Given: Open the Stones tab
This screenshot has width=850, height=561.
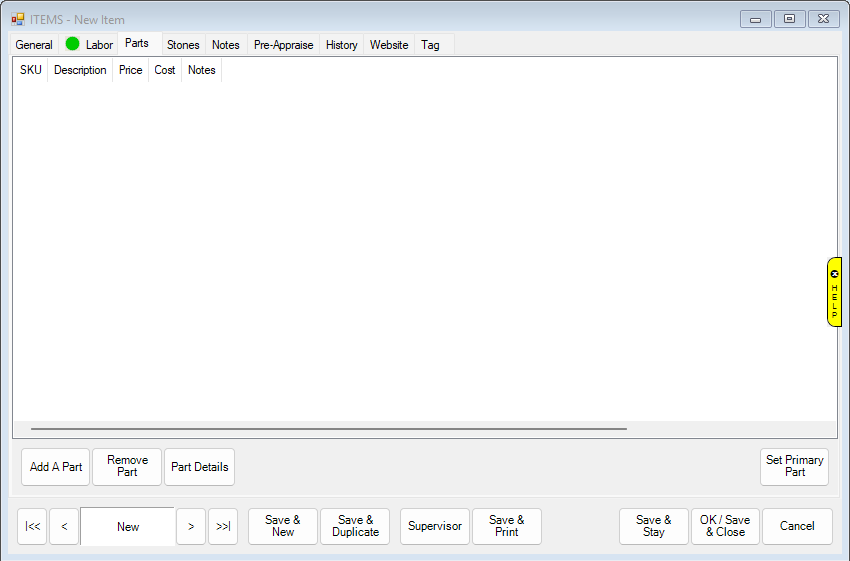Looking at the screenshot, I should click(183, 45).
